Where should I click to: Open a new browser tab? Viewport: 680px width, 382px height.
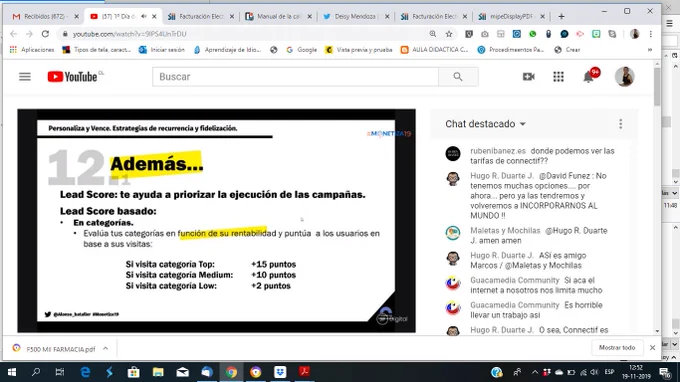click(x=561, y=16)
